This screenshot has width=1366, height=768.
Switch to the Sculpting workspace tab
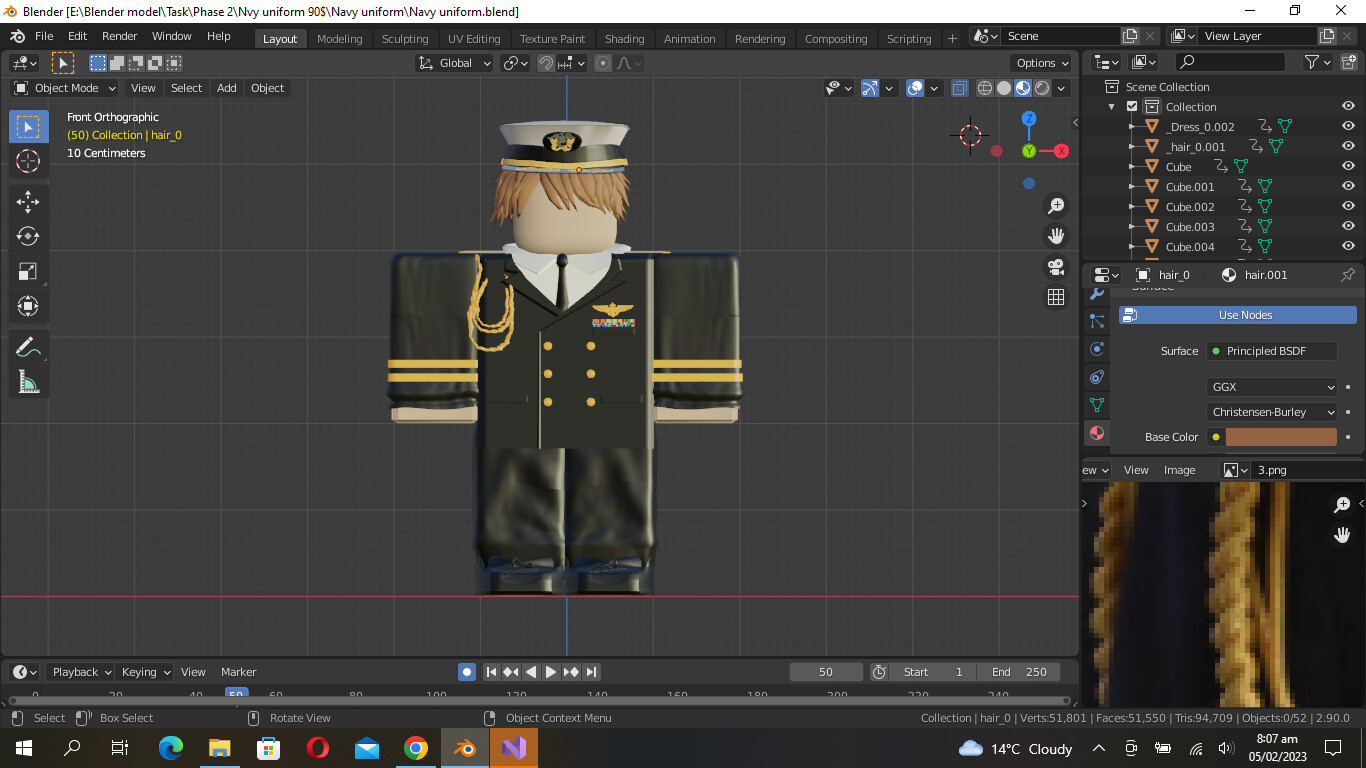pos(405,39)
